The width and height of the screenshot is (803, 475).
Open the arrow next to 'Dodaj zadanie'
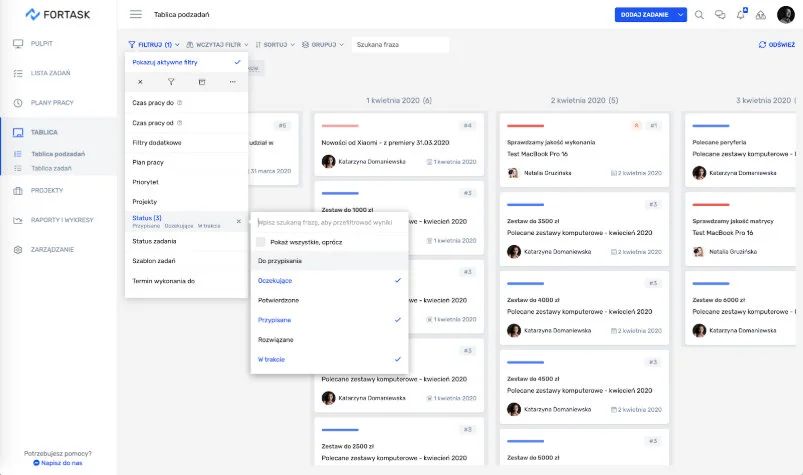tap(681, 15)
